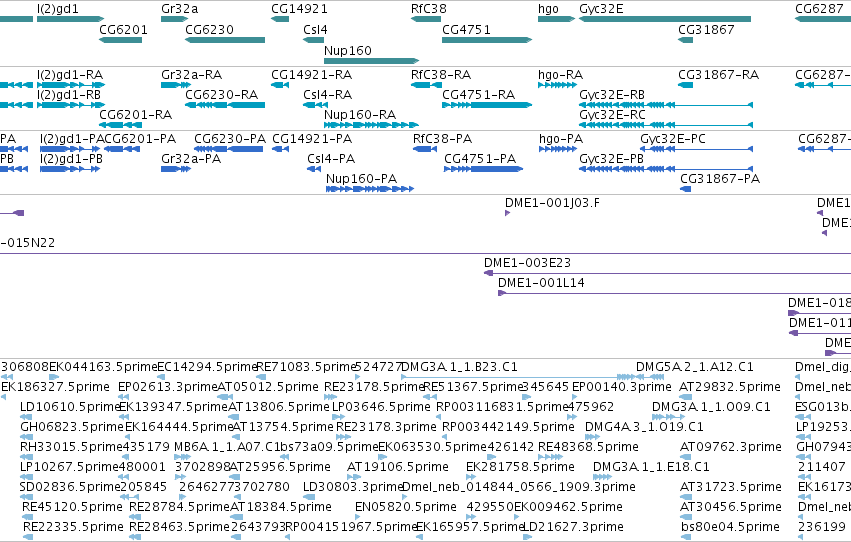Click the CG6201-PA protein label
Viewport: 851px width, 542px height.
pos(139,138)
